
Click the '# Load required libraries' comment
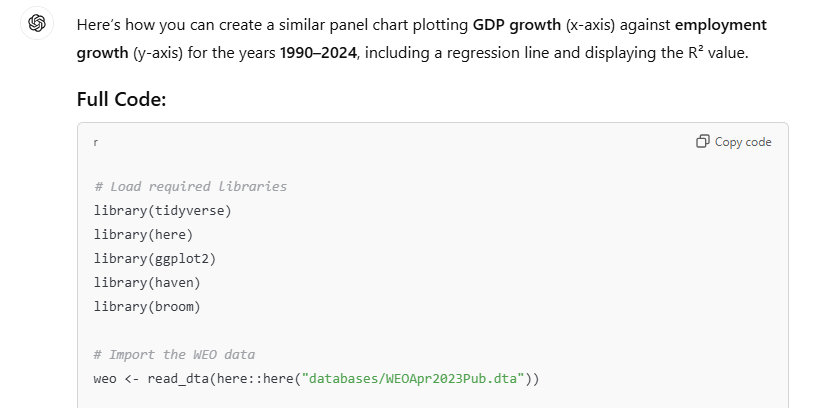click(191, 186)
